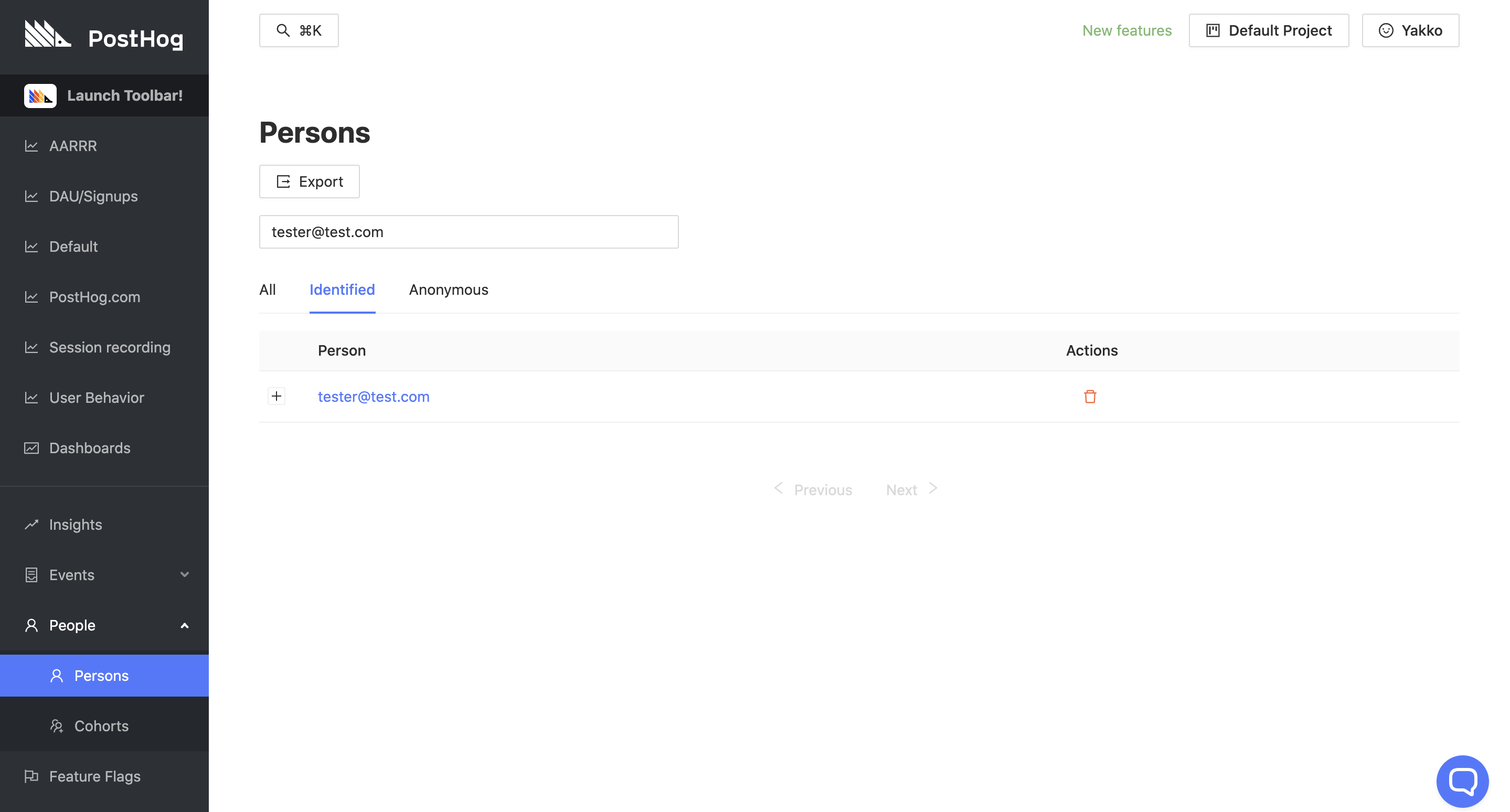
Task: Collapse the People menu section
Action: pyautogui.click(x=184, y=625)
